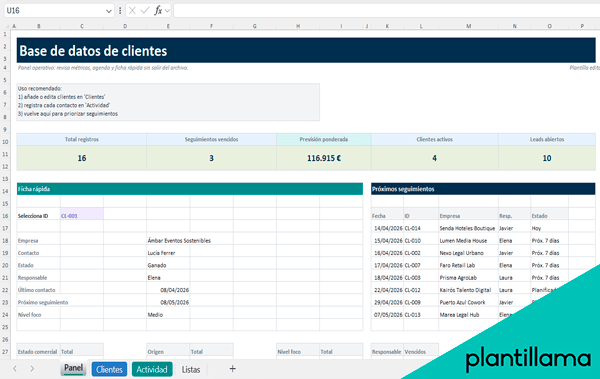Select the date cell 22/04/2026

point(387,290)
